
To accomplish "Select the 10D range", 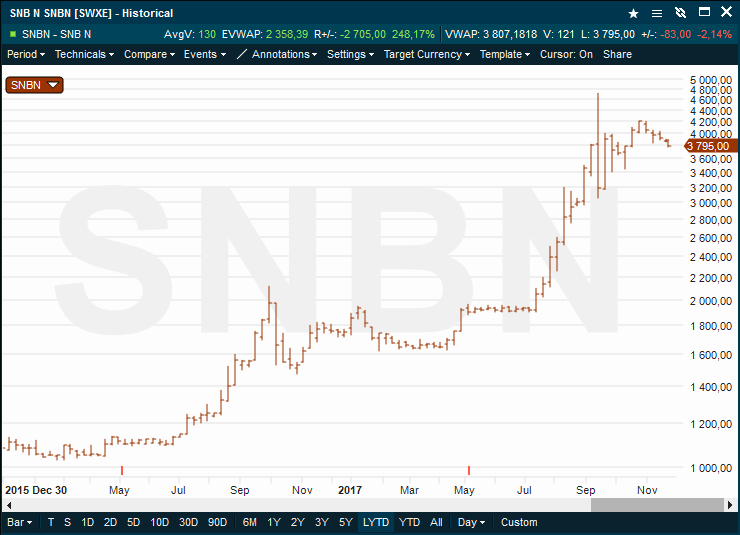I will pos(160,522).
